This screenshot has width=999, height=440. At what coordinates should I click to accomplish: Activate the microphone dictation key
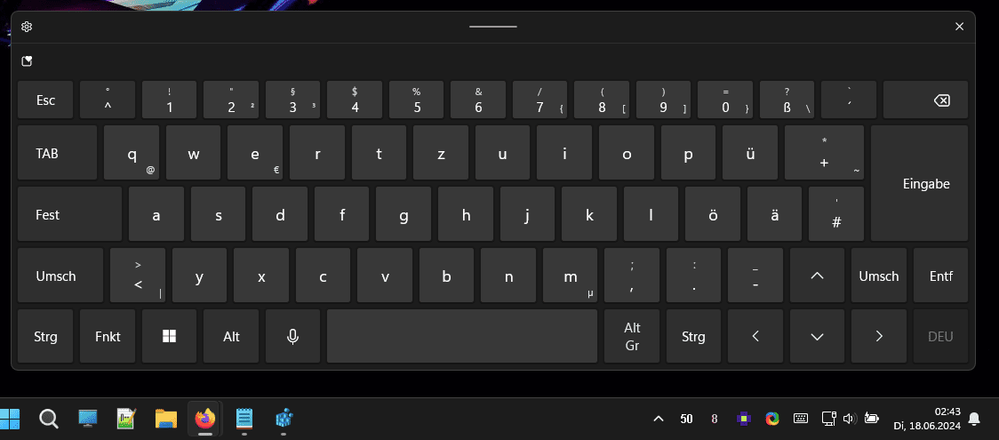[292, 336]
